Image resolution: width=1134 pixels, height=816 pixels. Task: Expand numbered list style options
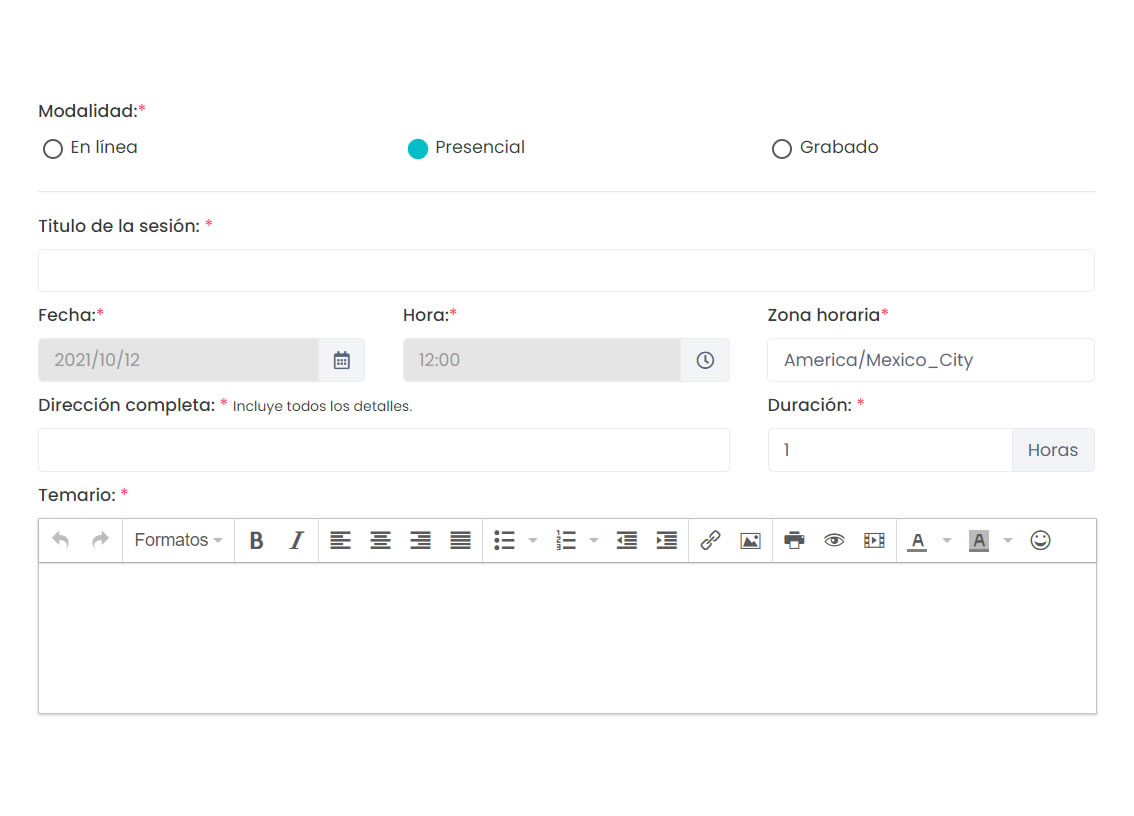point(594,541)
